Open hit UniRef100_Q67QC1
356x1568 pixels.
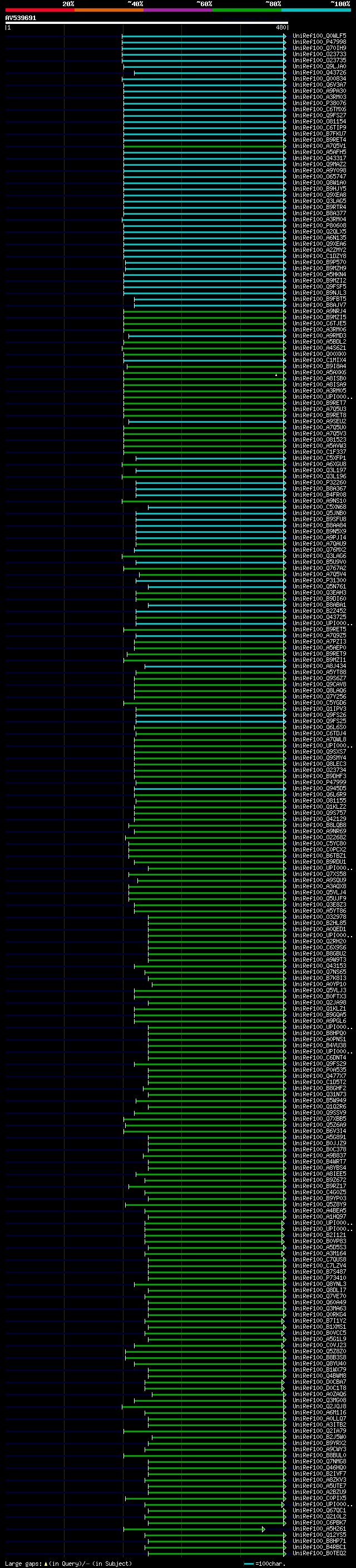[x=319, y=1510]
